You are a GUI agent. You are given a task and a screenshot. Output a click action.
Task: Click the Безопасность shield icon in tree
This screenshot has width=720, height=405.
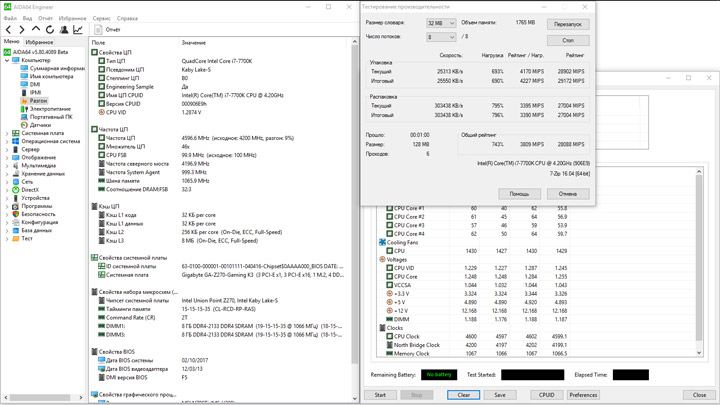coord(16,214)
